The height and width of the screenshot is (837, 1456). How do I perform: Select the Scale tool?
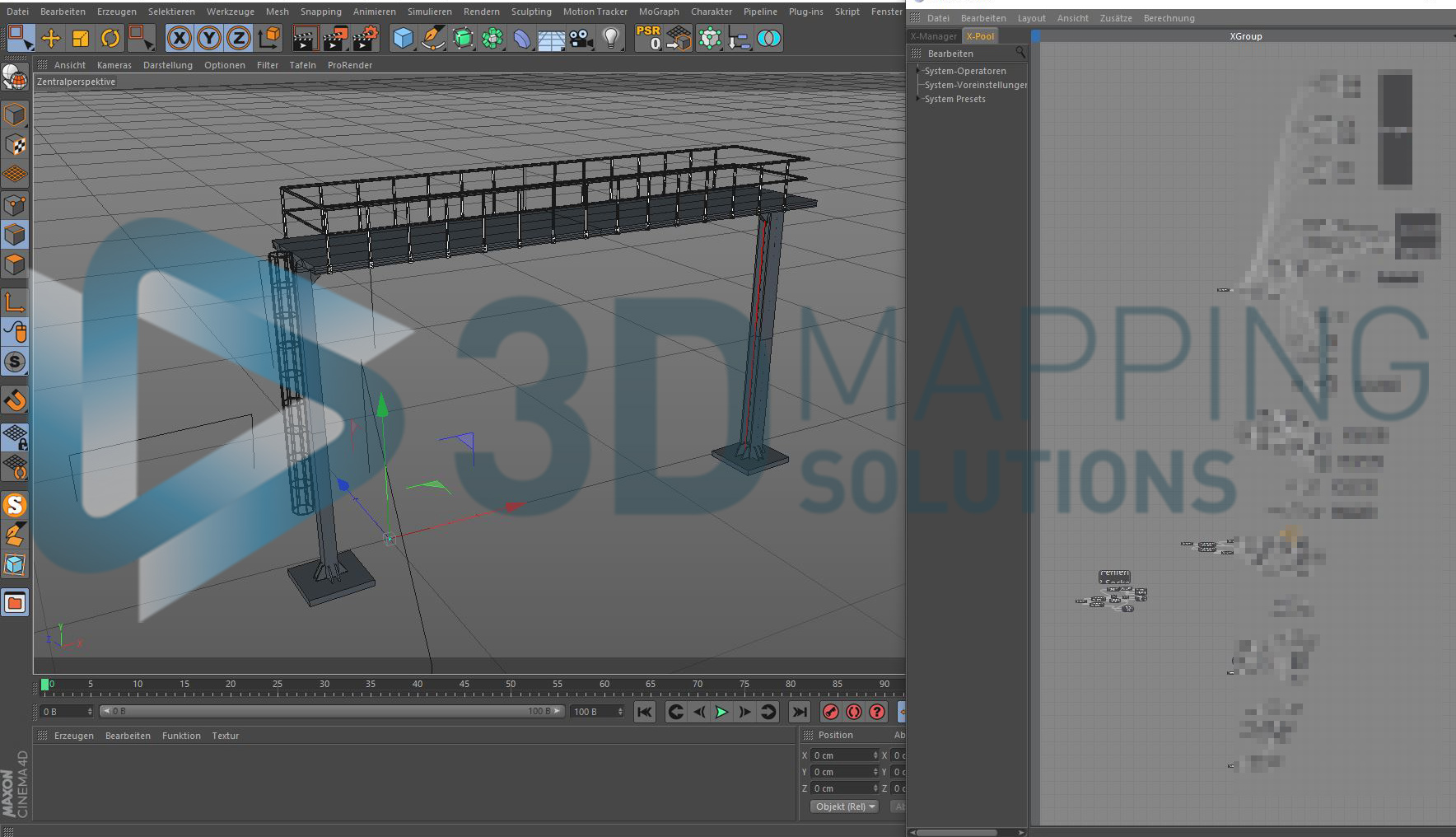[x=81, y=38]
